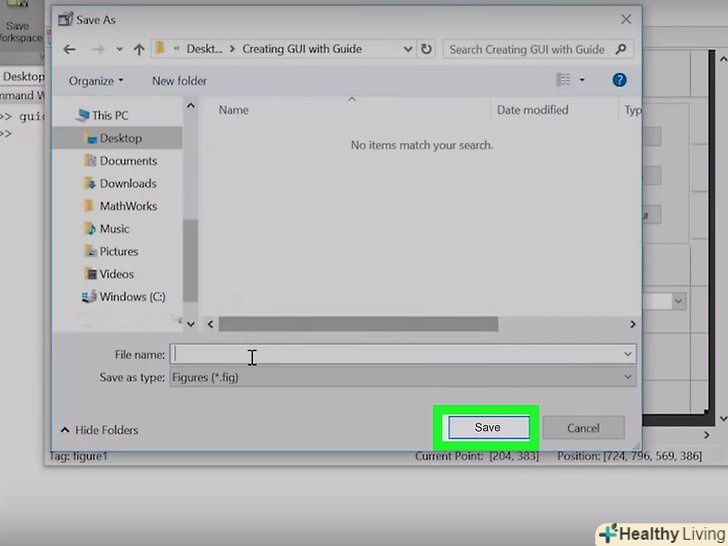This screenshot has height=546, width=728.
Task: Sort by the Name column header
Action: (234, 110)
